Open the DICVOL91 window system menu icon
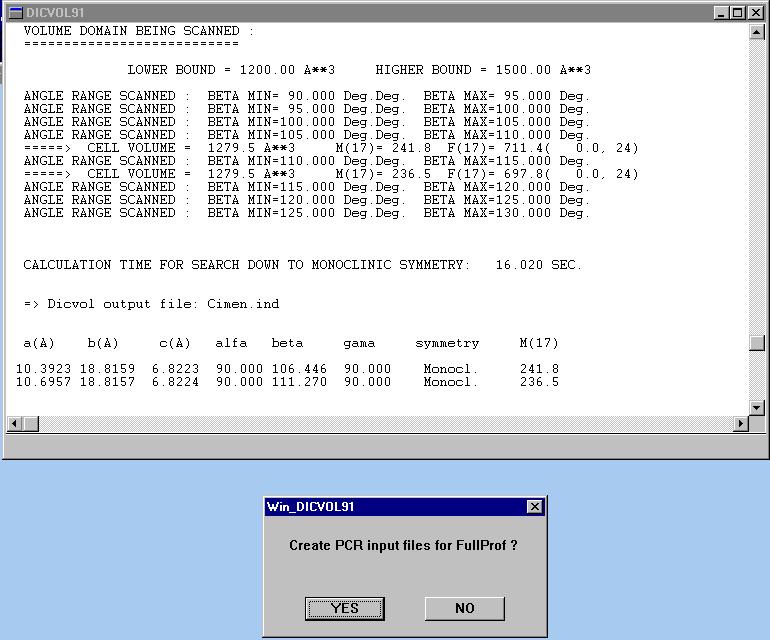Viewport: 770px width, 640px height. click(15, 12)
